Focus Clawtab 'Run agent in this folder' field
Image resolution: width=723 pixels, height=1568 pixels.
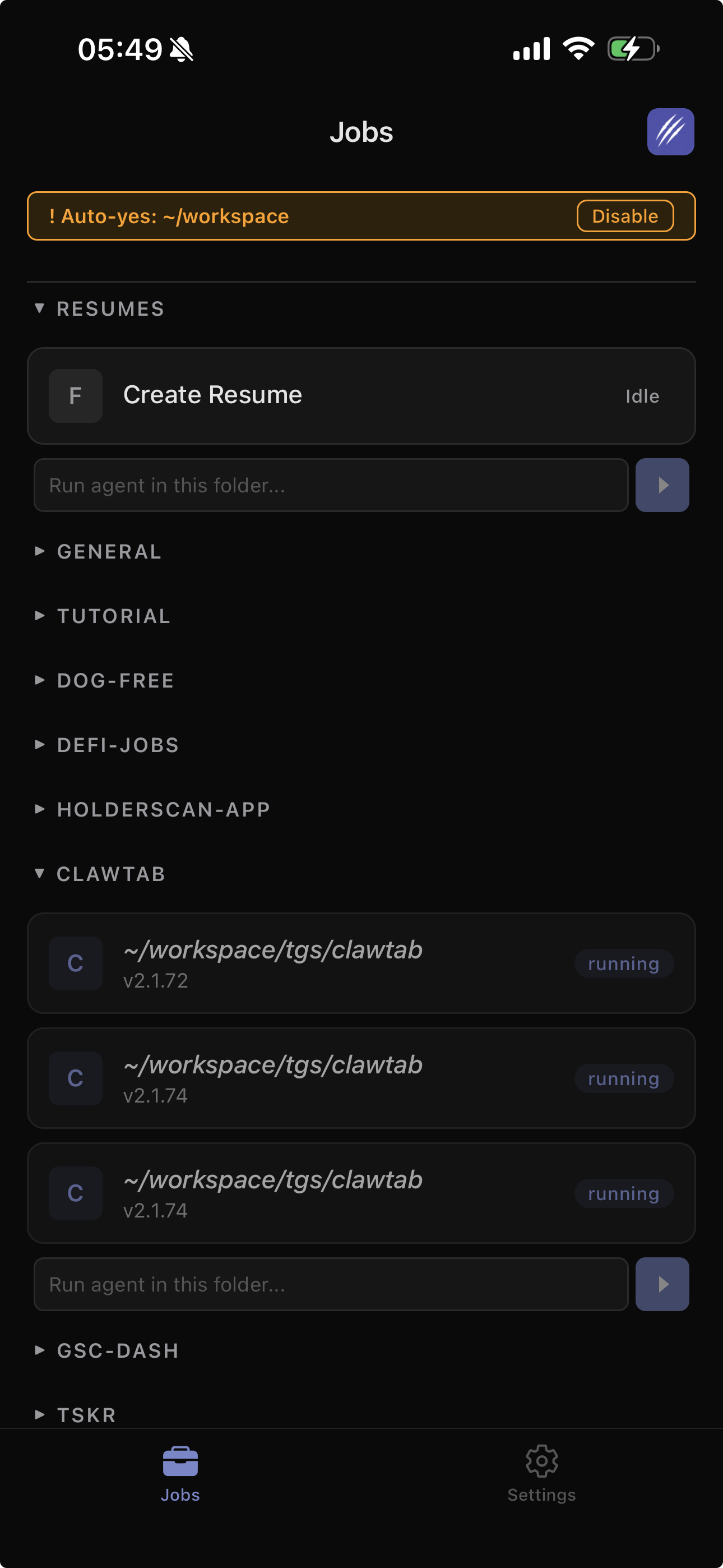(331, 1284)
